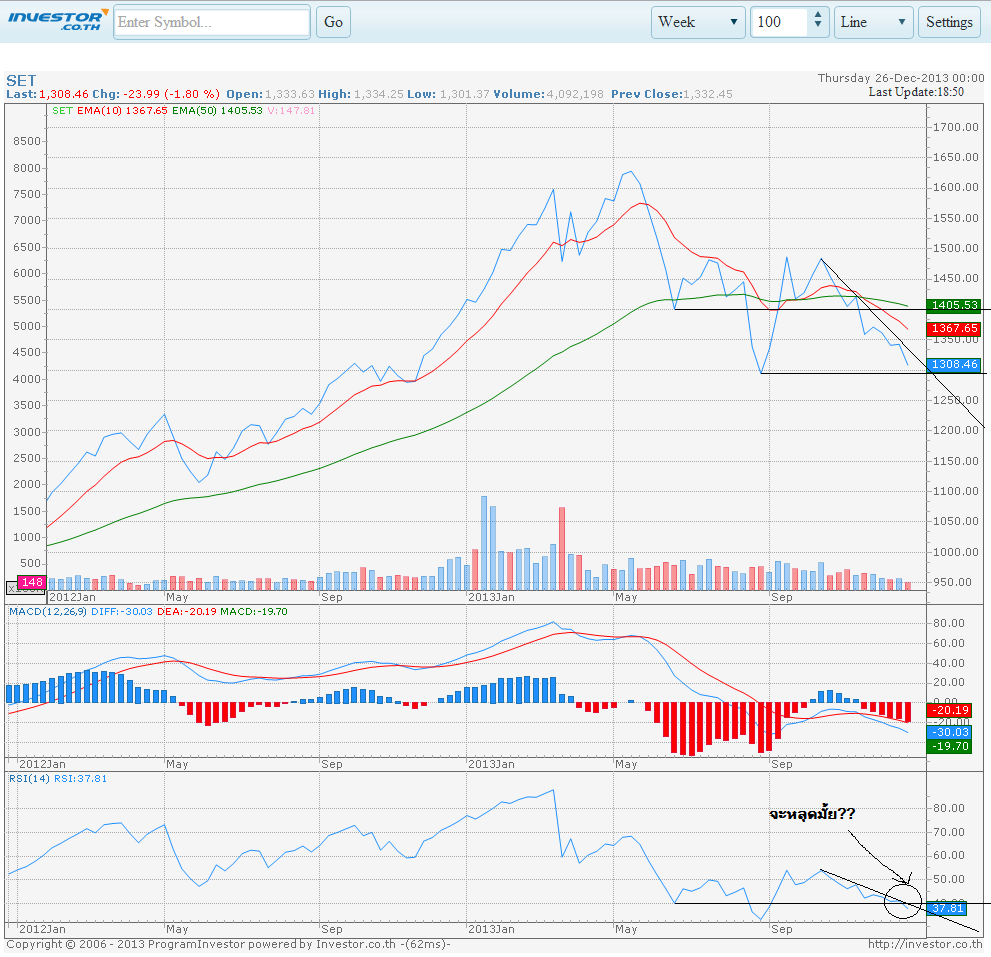Viewport: 991px width, 957px height.
Task: Click the red 1367.65 price tag
Action: [954, 328]
